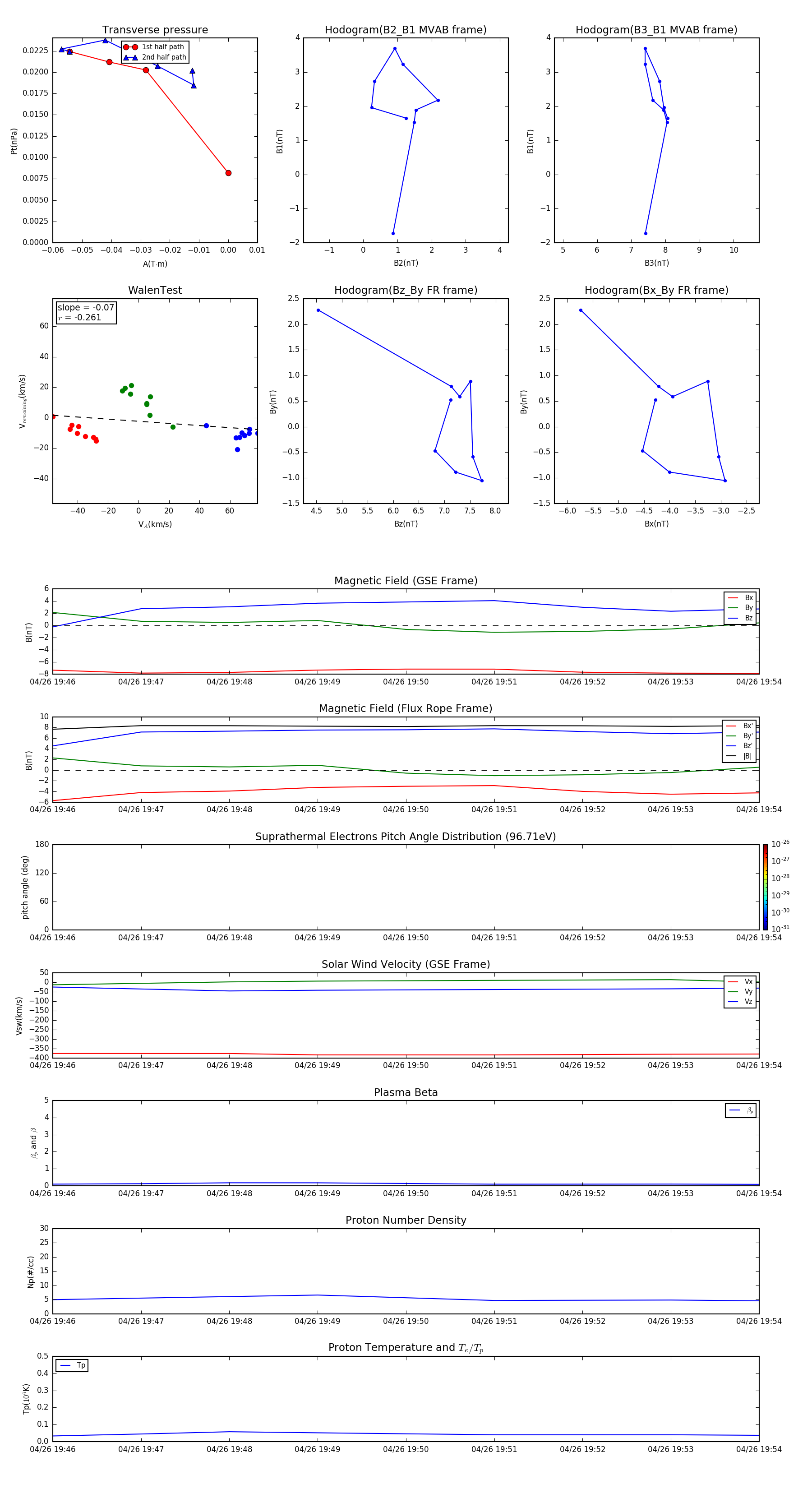
Task: Click the "B2(nT)" x-axis label
Action: [x=406, y=263]
